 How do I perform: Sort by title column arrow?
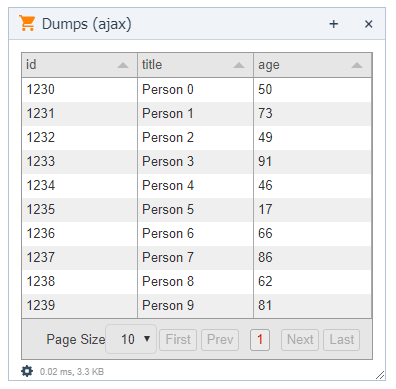point(239,65)
